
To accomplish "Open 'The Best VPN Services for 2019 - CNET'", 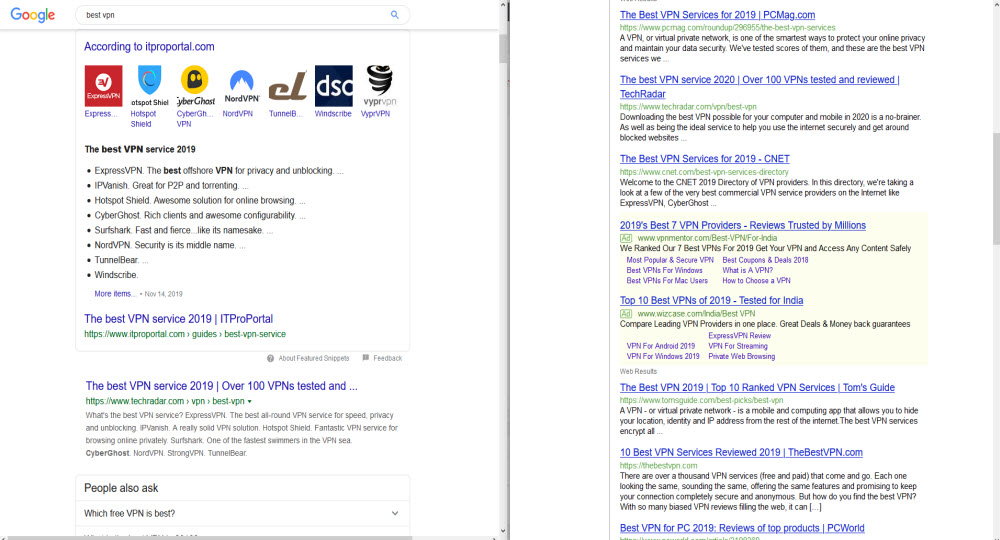I will [705, 159].
